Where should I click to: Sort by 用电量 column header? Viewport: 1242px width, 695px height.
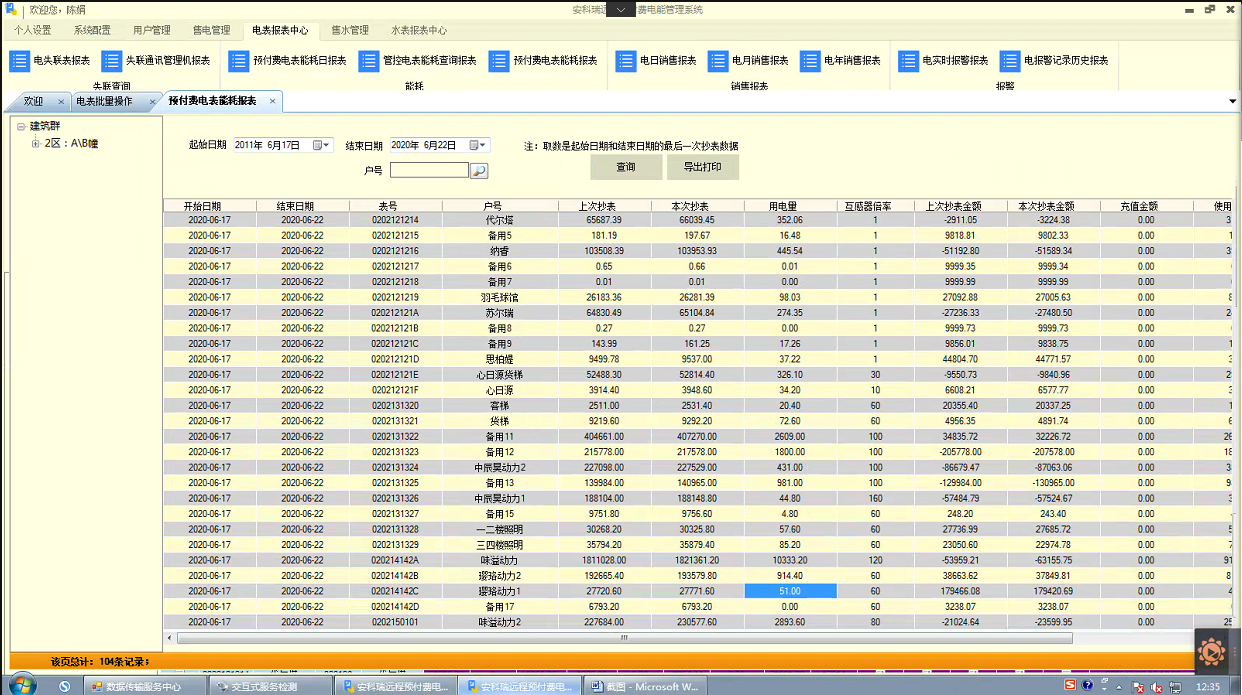pyautogui.click(x=790, y=206)
